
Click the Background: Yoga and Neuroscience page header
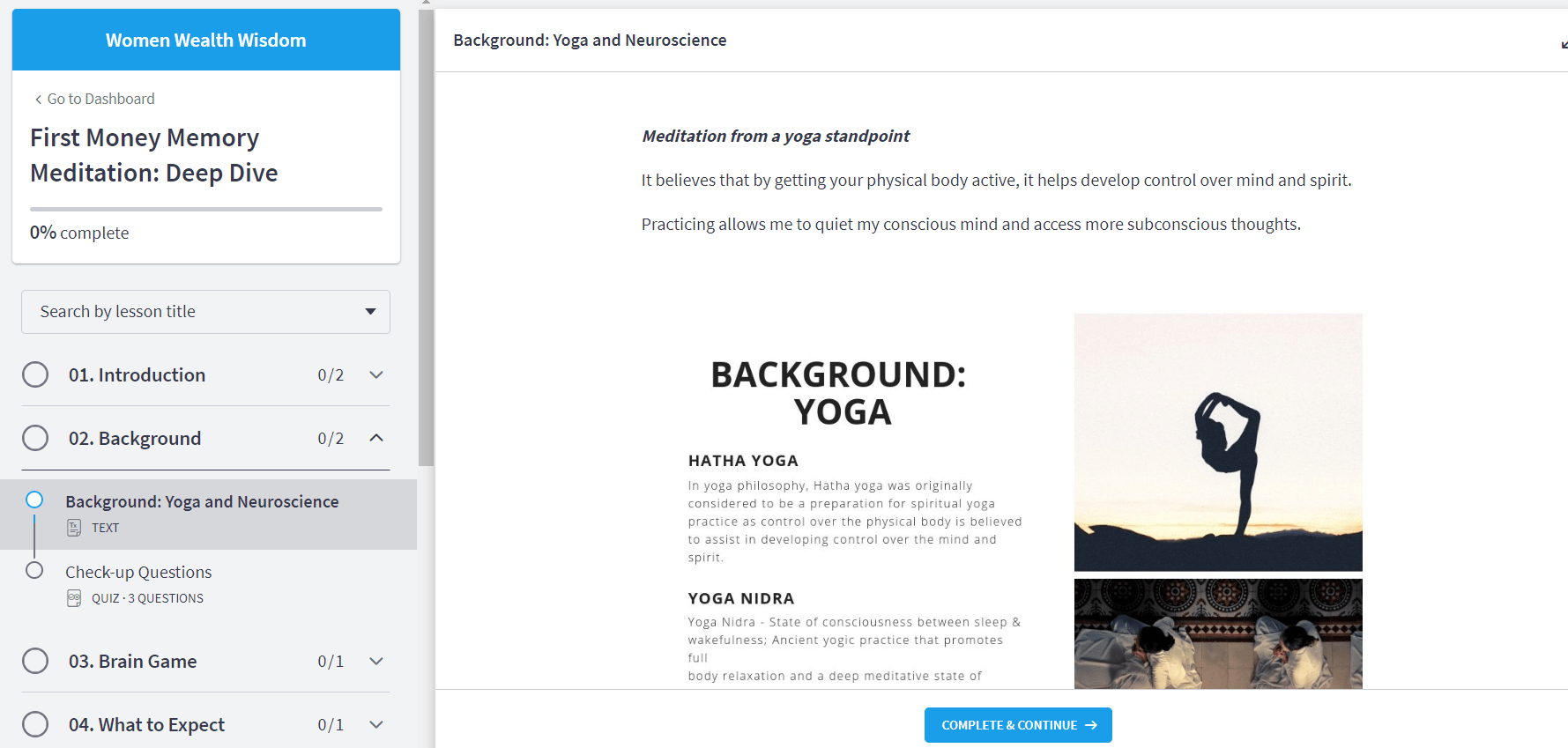(x=590, y=41)
